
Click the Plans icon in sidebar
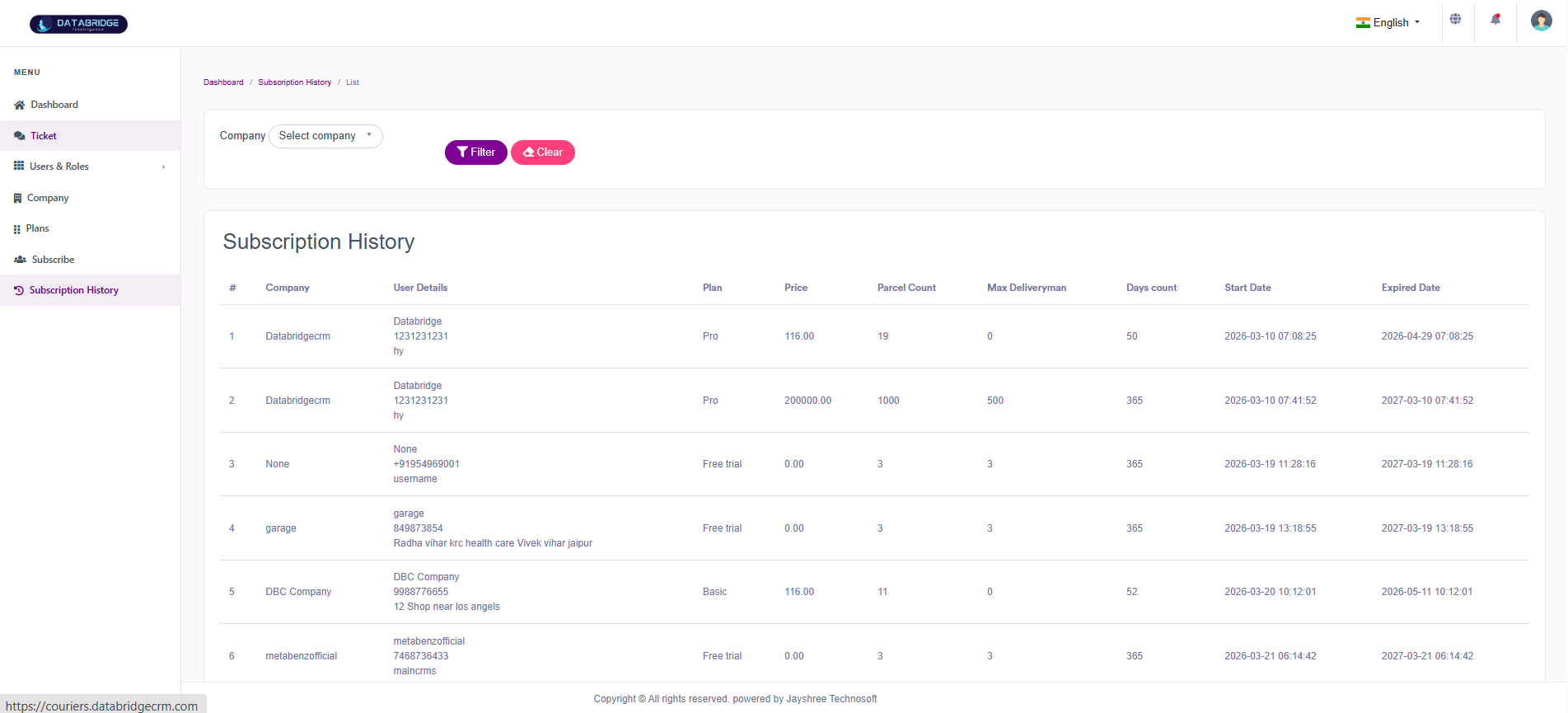coord(17,228)
